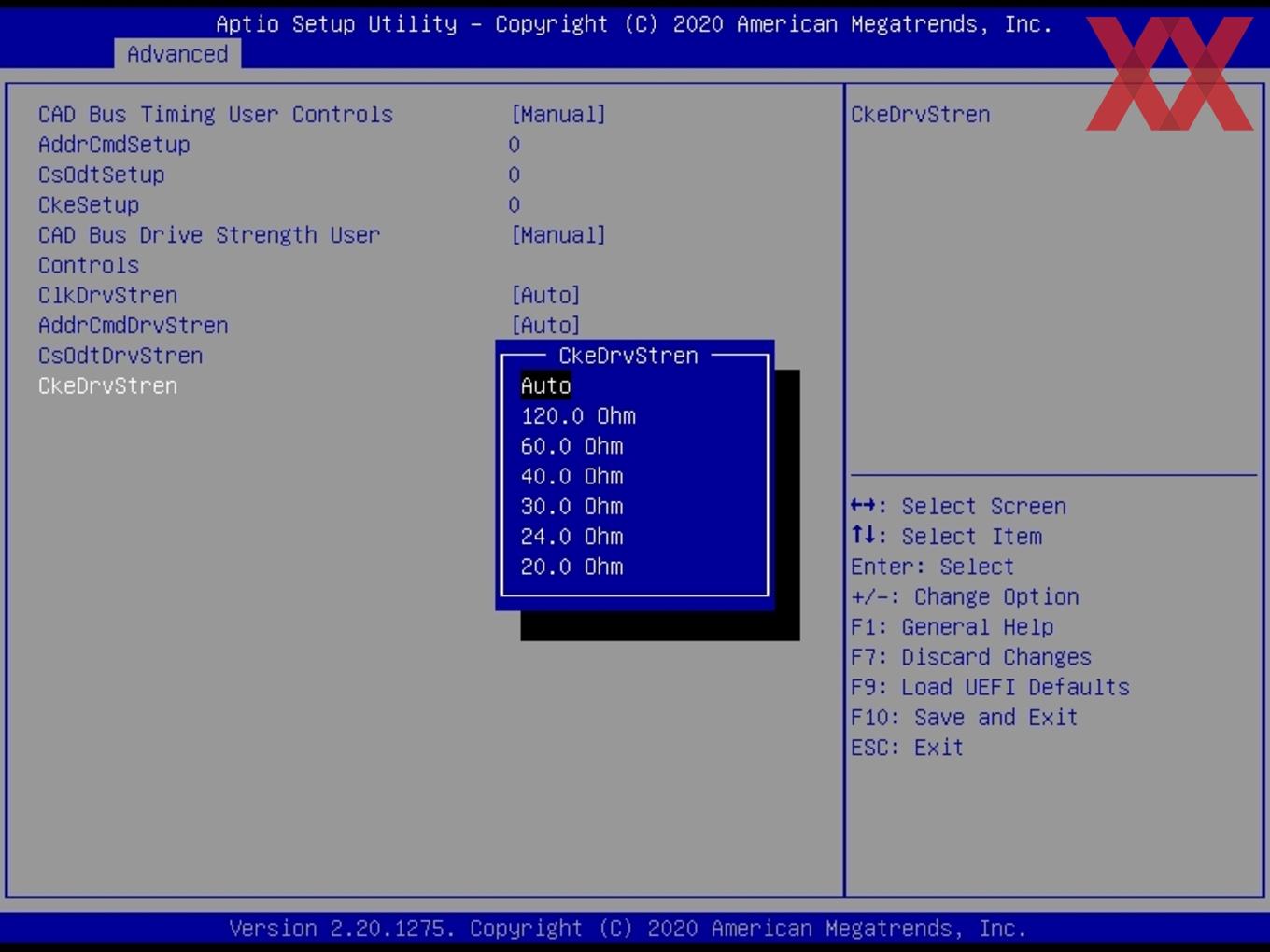The image size is (1270, 952).
Task: Click the Enter: Select hint
Action: tap(932, 567)
